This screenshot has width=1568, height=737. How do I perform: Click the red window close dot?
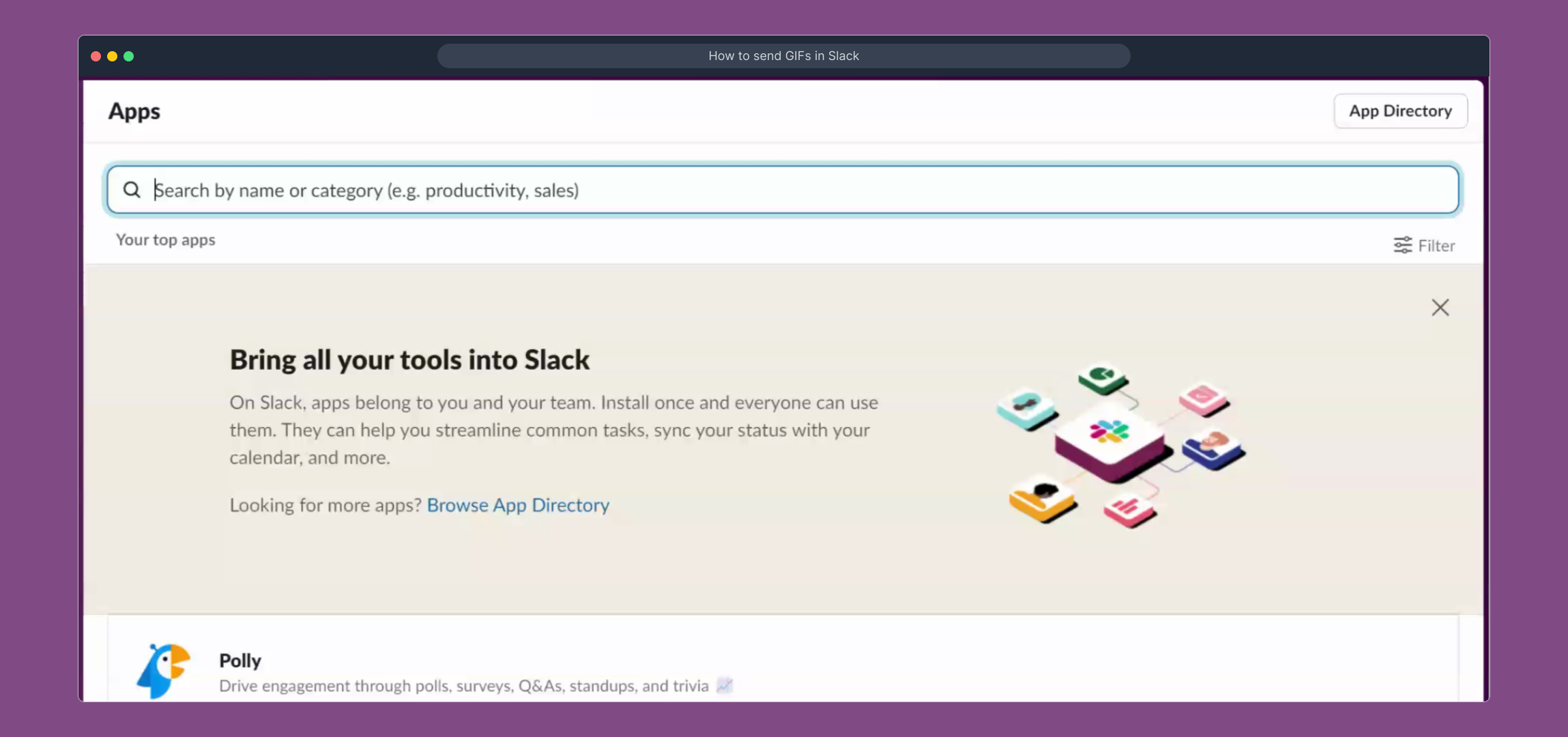click(96, 56)
